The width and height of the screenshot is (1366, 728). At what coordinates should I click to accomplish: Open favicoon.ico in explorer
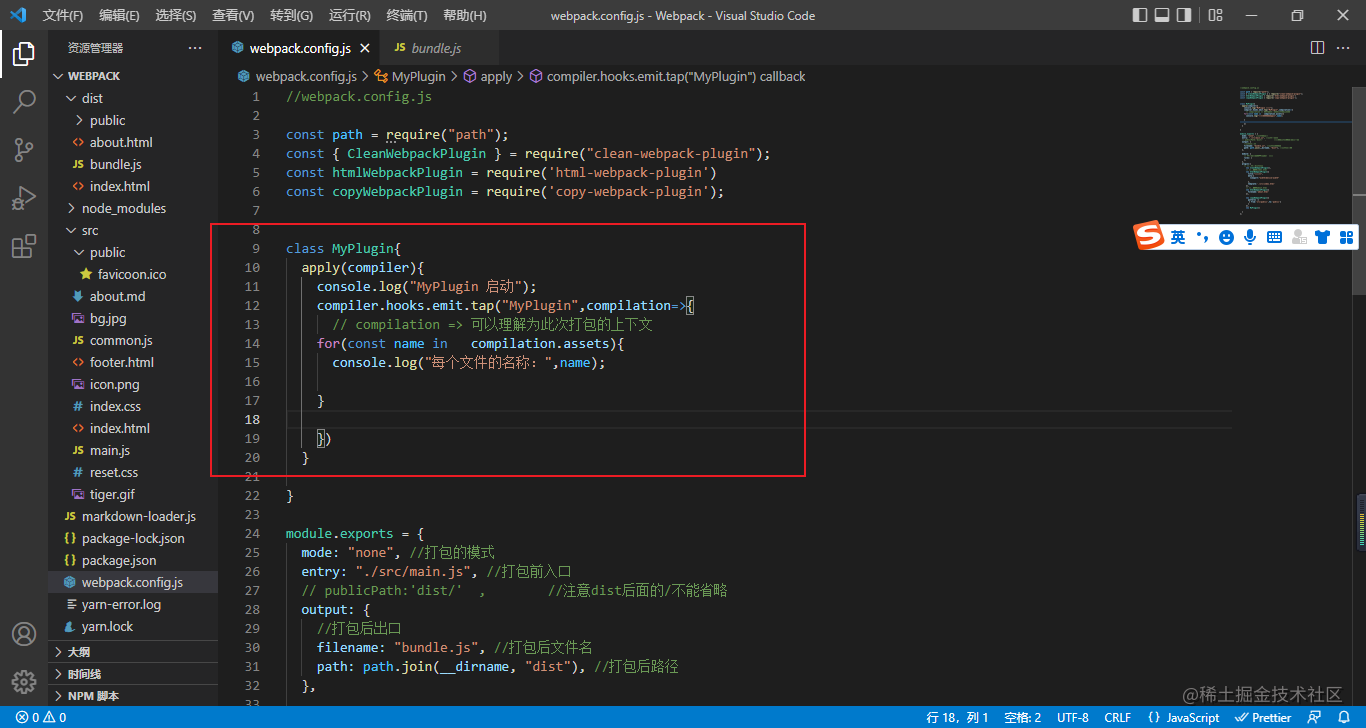133,274
